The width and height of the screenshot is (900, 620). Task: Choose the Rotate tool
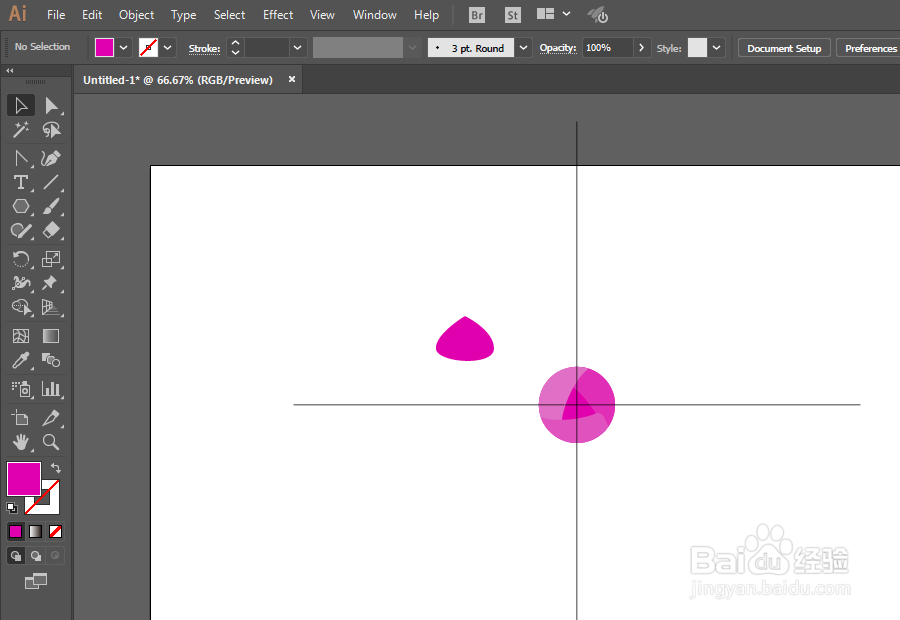(x=21, y=259)
